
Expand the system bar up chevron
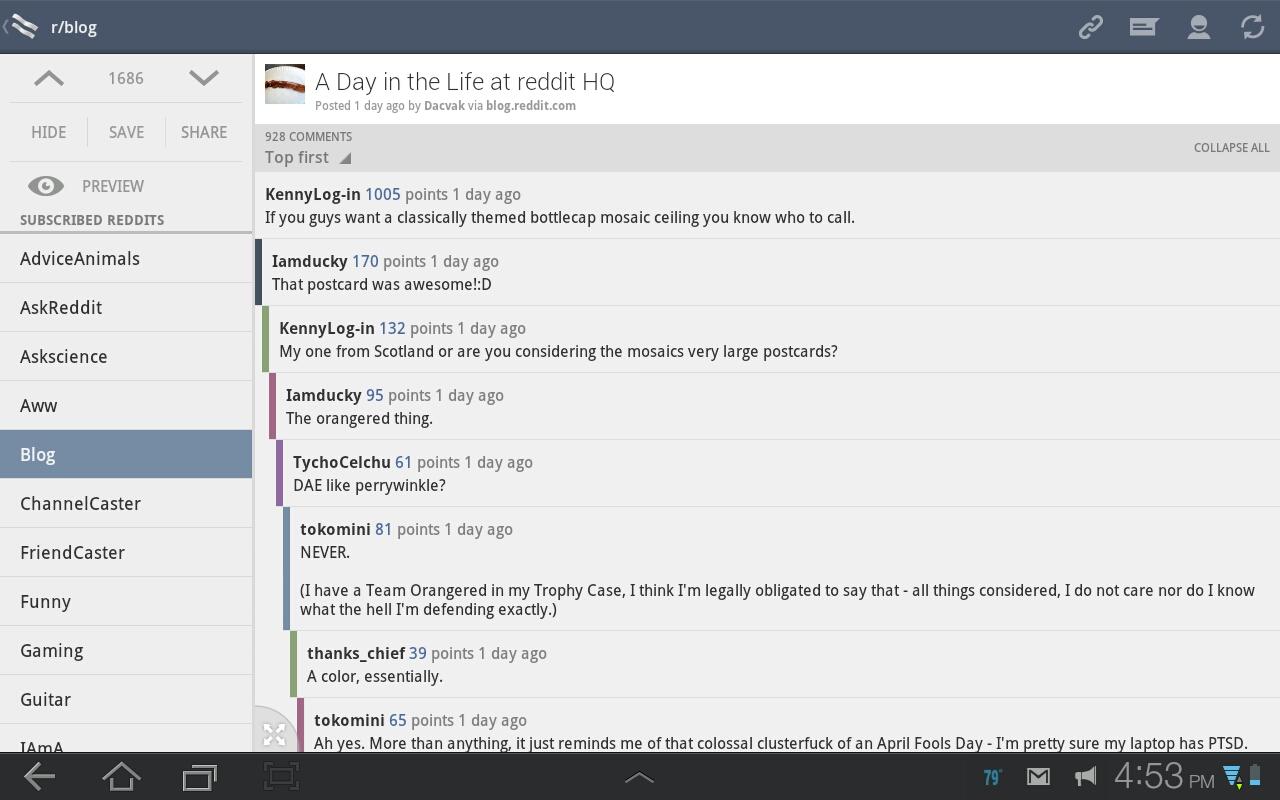(x=639, y=777)
